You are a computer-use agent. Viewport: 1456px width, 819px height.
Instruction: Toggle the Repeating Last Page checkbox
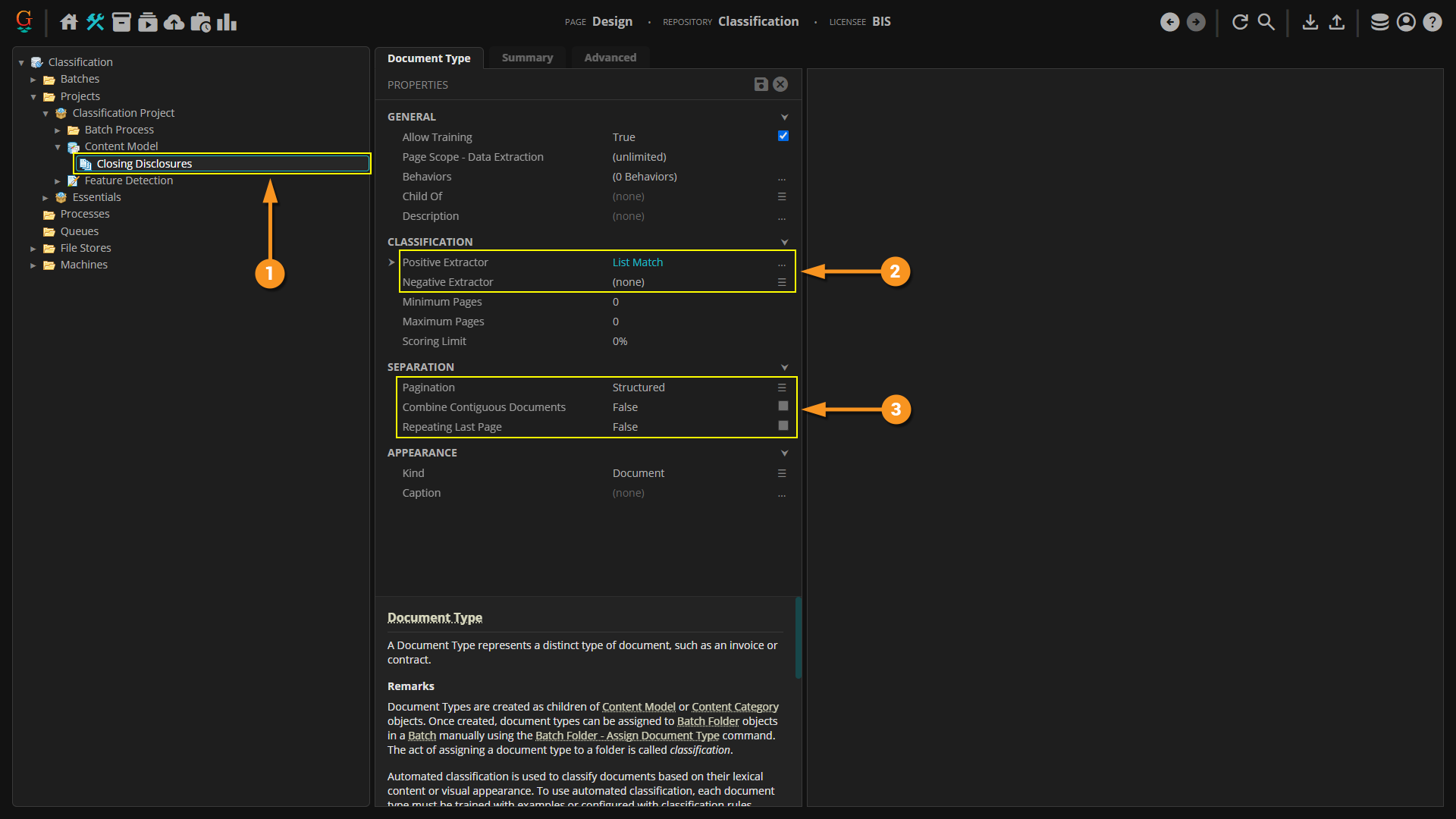pyautogui.click(x=783, y=426)
